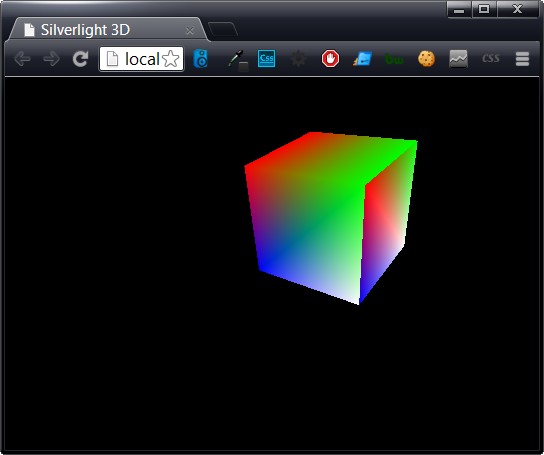The width and height of the screenshot is (544, 455).
Task: Click the blue sticky note extension icon
Action: pyautogui.click(x=363, y=59)
